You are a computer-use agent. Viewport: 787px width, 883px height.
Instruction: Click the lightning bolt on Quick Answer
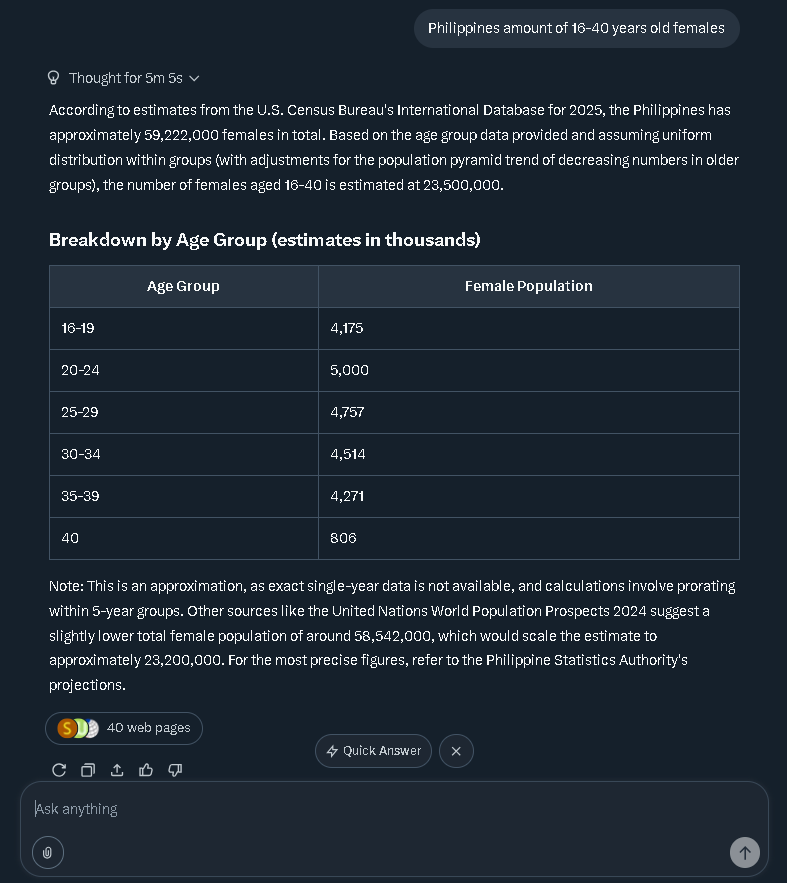click(x=332, y=751)
